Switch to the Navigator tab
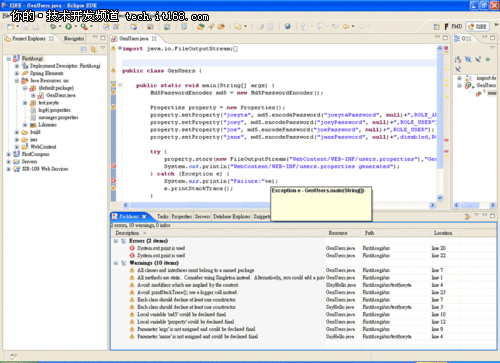 pyautogui.click(x=74, y=39)
